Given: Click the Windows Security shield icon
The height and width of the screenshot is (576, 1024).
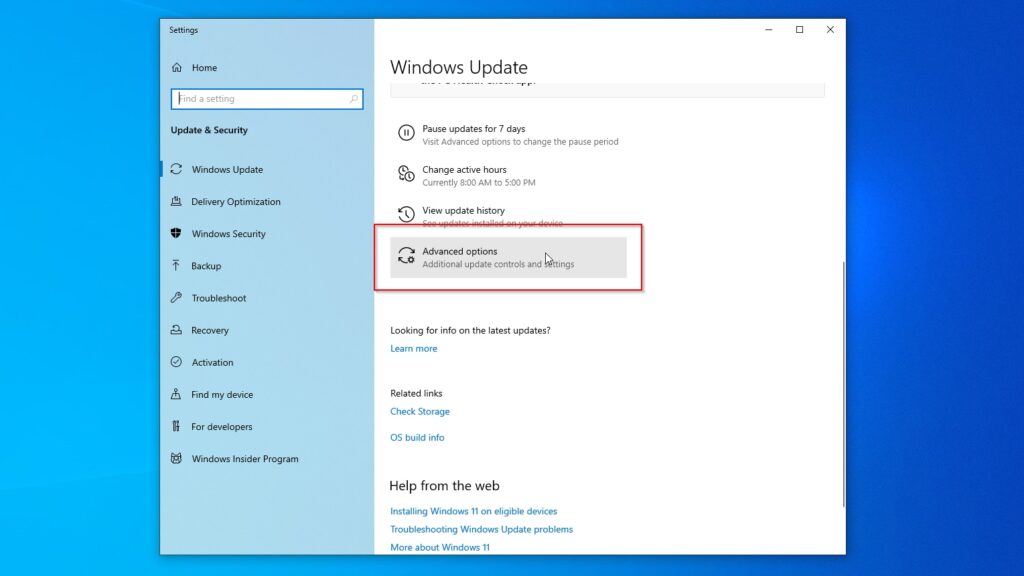Looking at the screenshot, I should pyautogui.click(x=178, y=233).
